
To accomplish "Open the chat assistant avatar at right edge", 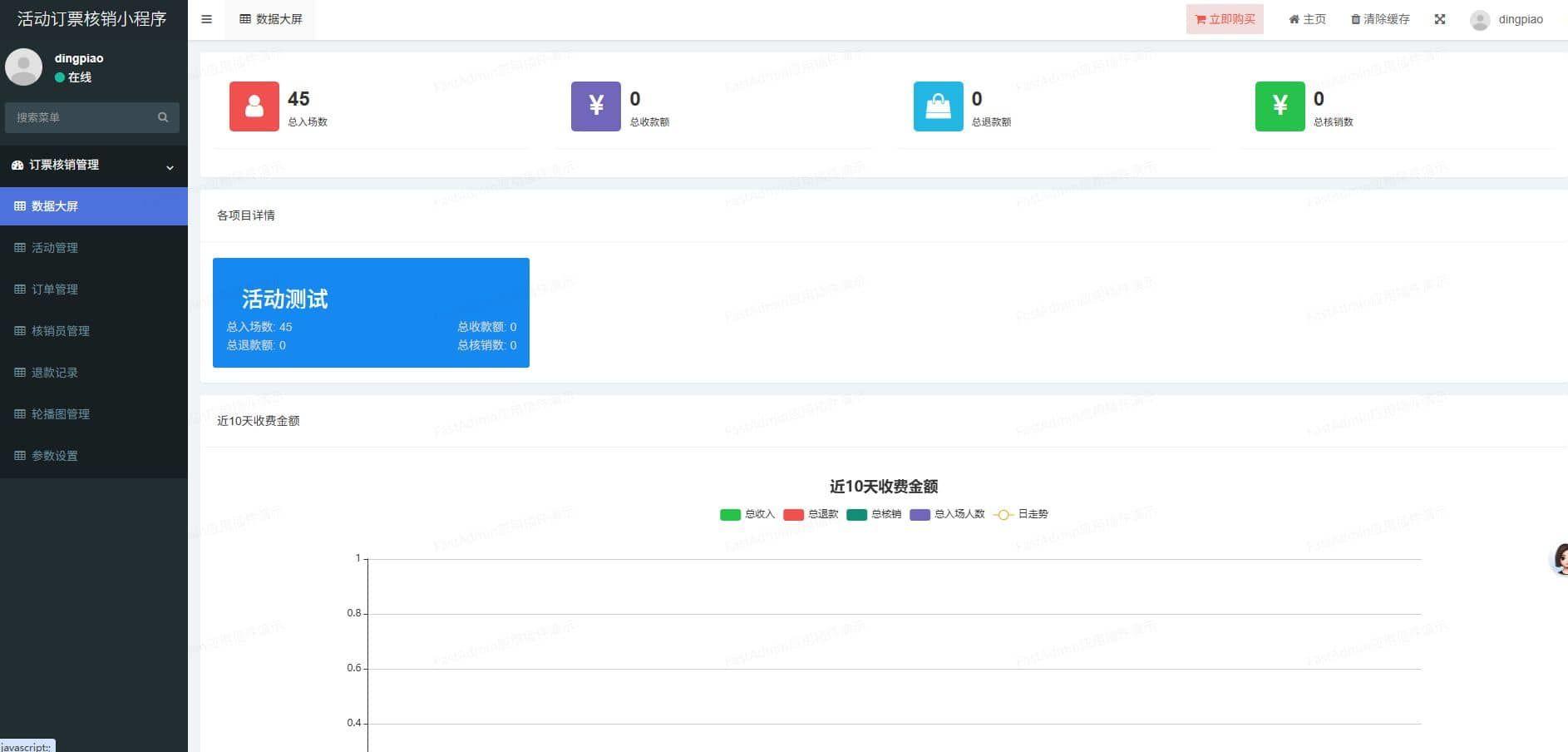I will point(1560,559).
